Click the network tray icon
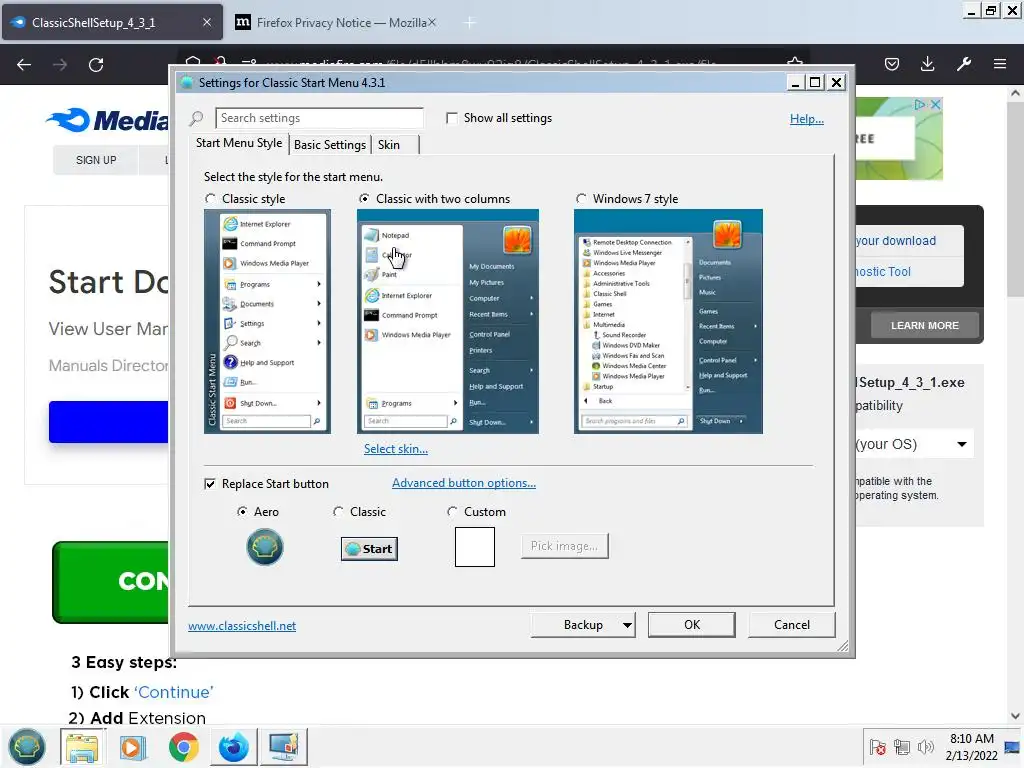 point(902,747)
